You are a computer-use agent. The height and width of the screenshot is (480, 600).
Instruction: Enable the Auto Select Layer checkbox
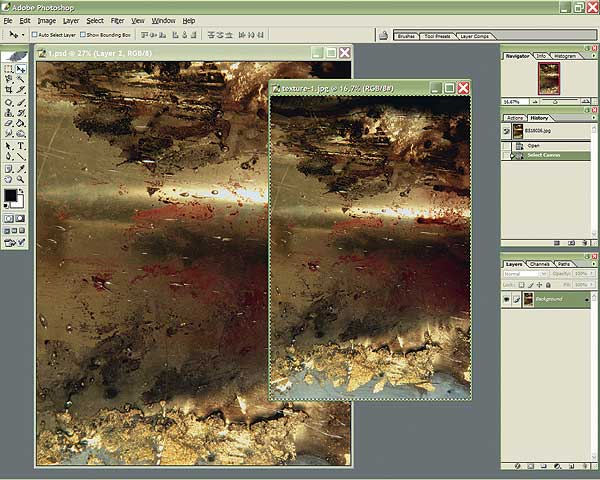point(36,34)
